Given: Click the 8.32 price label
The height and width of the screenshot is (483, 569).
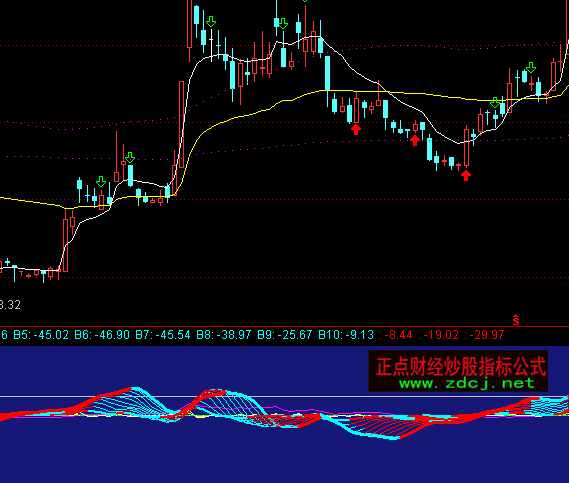Looking at the screenshot, I should (10, 305).
